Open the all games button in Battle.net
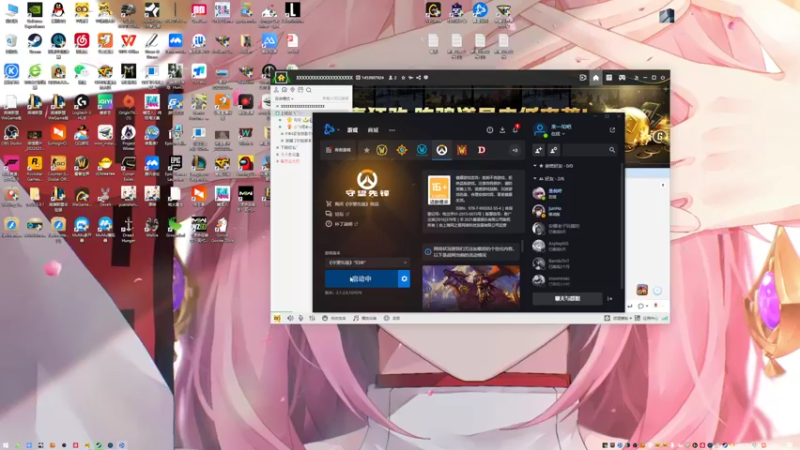800x450 pixels. tap(339, 150)
